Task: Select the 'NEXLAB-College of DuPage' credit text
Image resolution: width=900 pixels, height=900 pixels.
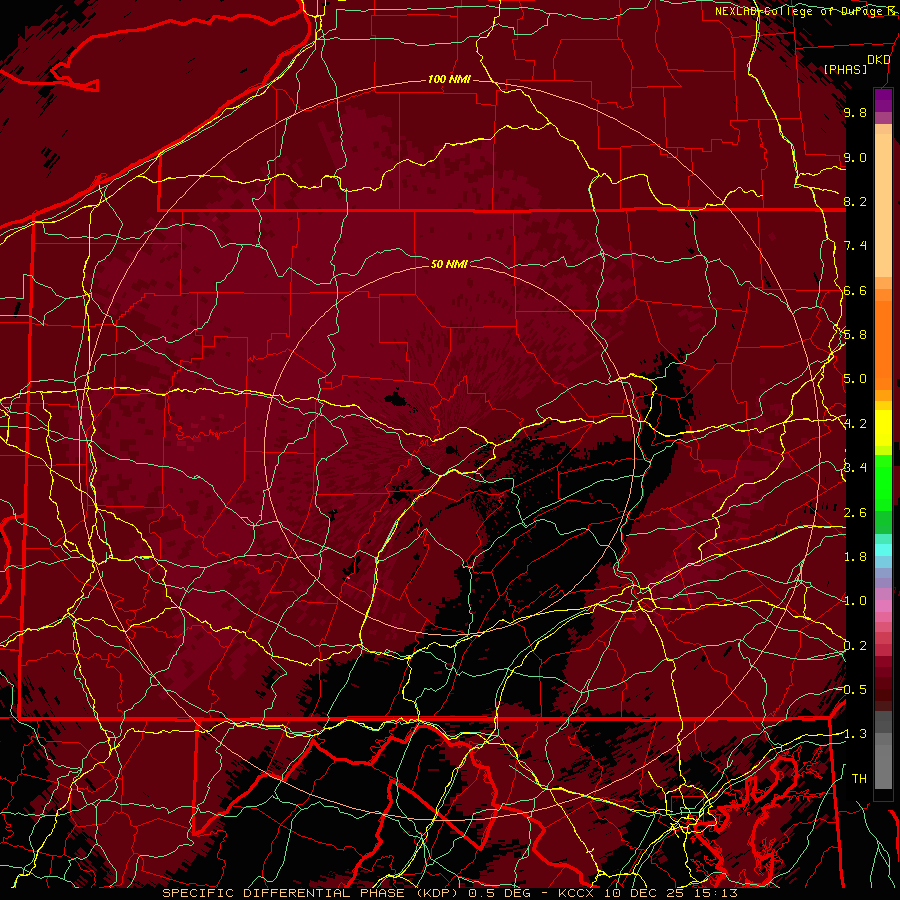Action: (x=800, y=11)
